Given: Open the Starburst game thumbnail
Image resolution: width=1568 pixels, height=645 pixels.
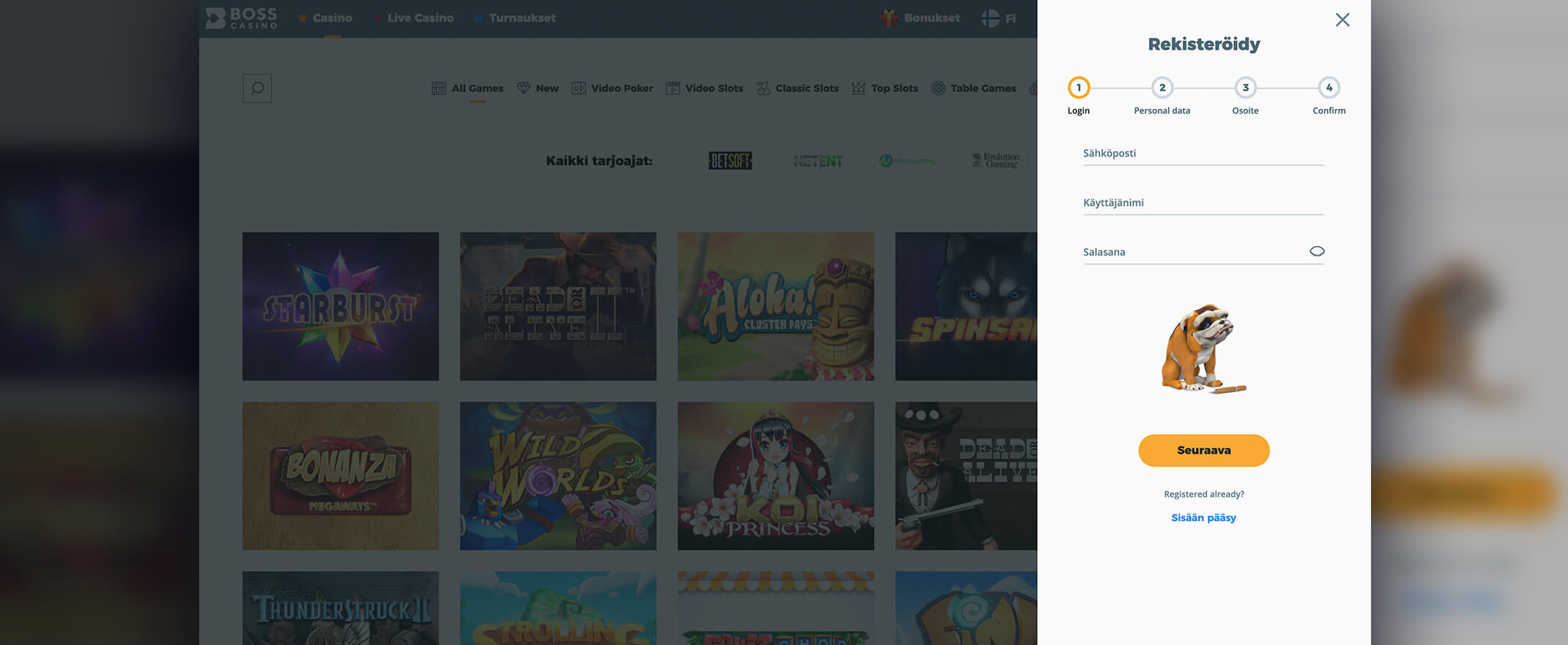Looking at the screenshot, I should [x=341, y=307].
